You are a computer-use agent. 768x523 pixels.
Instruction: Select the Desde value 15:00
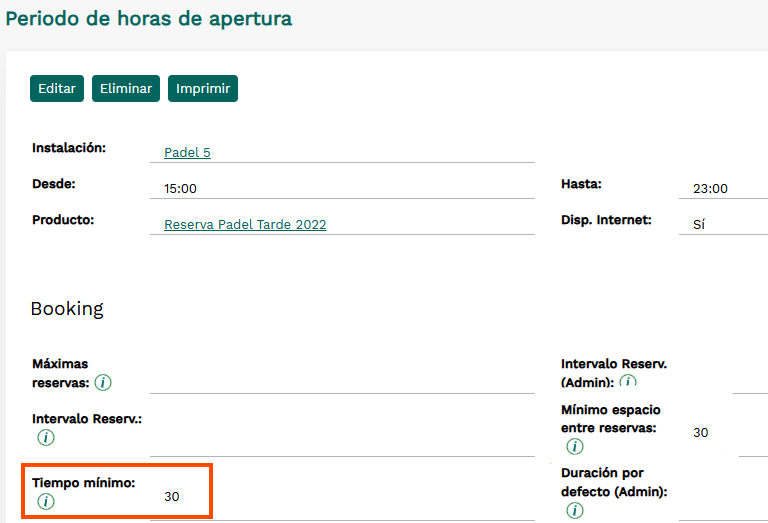(x=180, y=189)
